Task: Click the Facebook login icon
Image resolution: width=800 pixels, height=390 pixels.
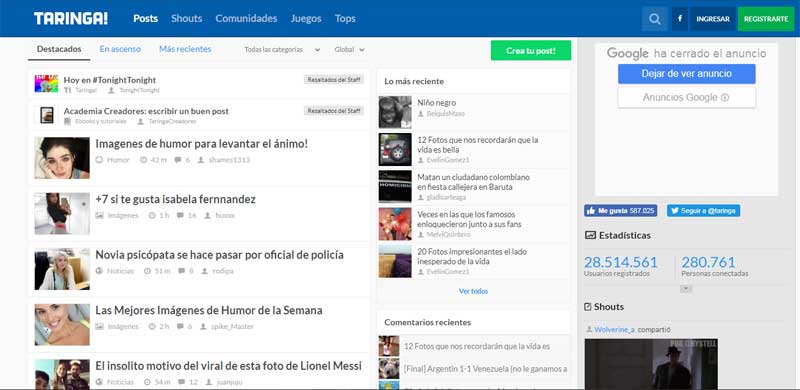Action: pyautogui.click(x=680, y=19)
